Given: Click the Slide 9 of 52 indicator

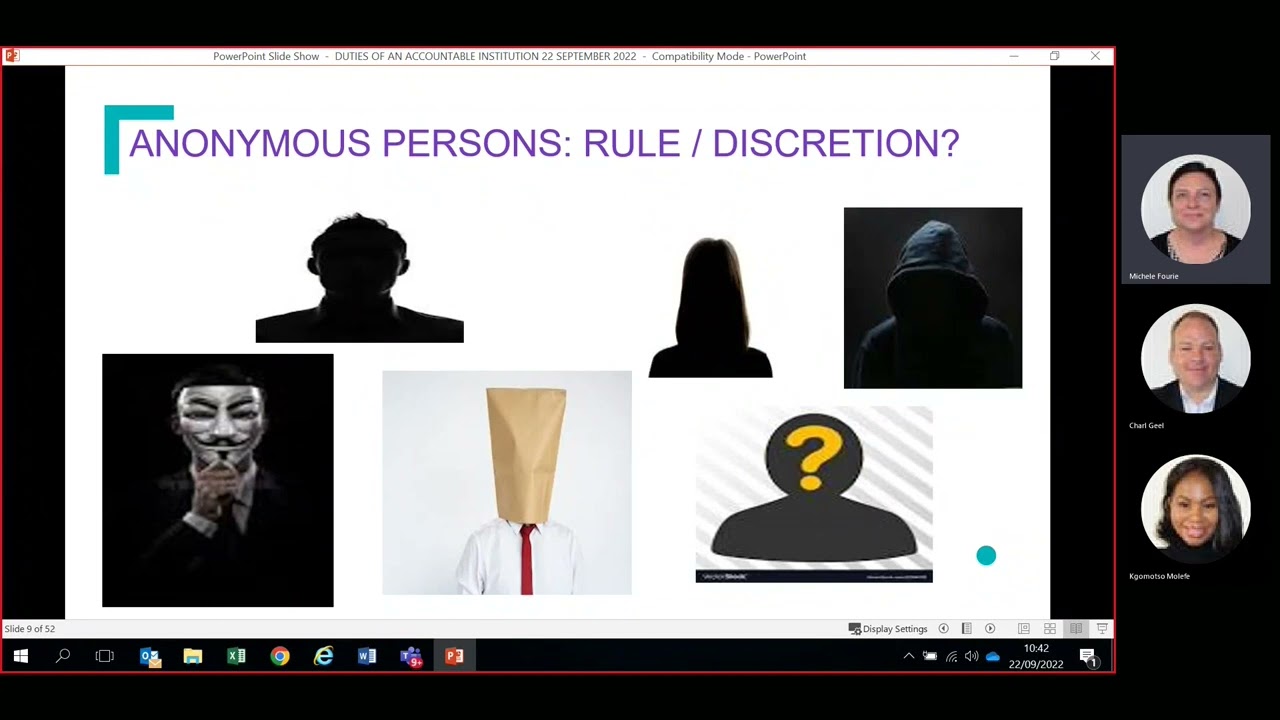Looking at the screenshot, I should [30, 629].
